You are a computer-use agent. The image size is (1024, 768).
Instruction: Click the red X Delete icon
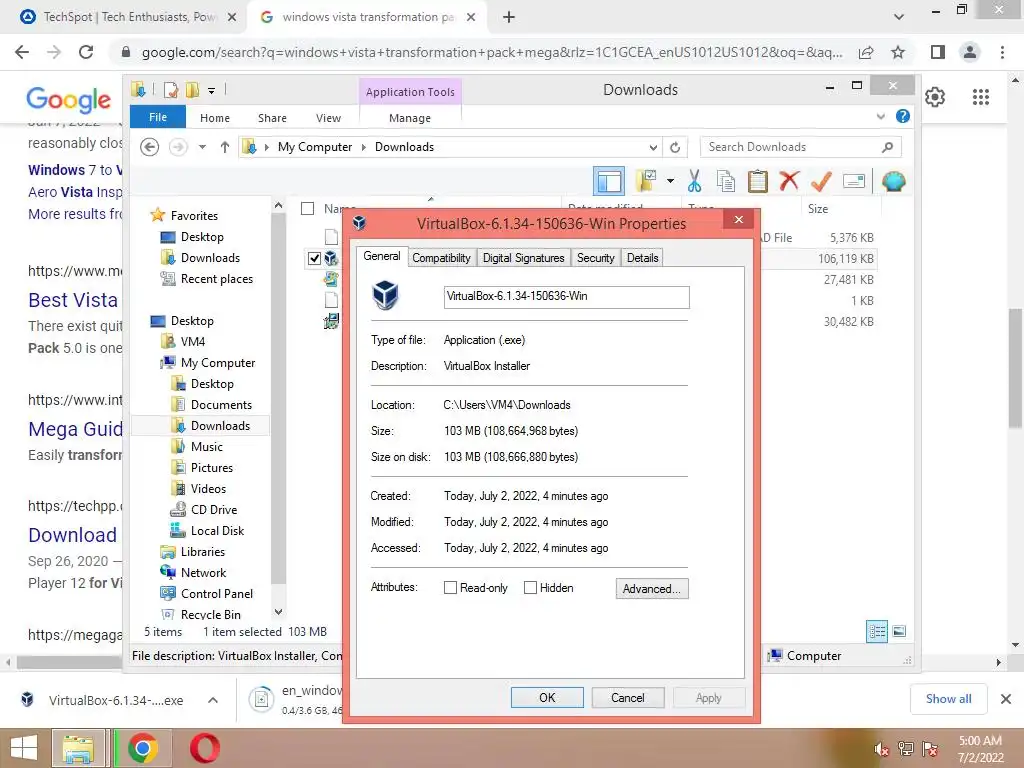coord(789,180)
